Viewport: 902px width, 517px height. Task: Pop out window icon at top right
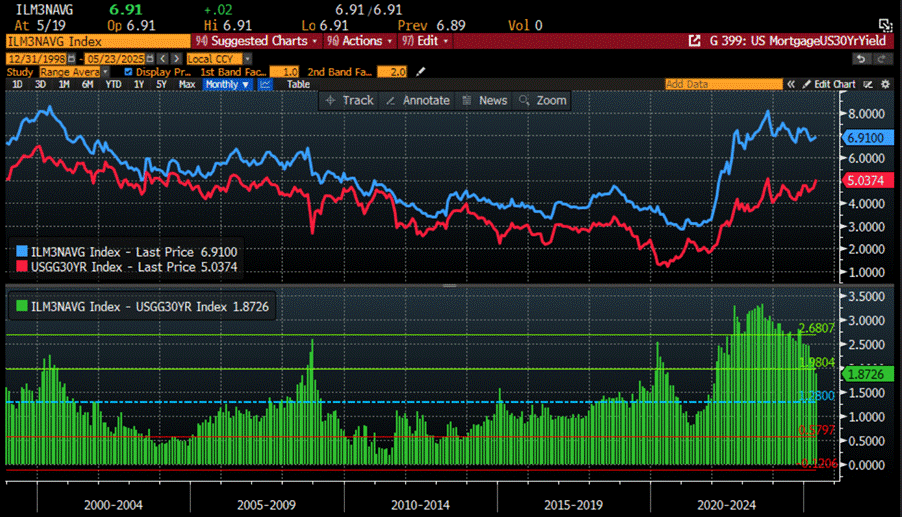[x=885, y=25]
